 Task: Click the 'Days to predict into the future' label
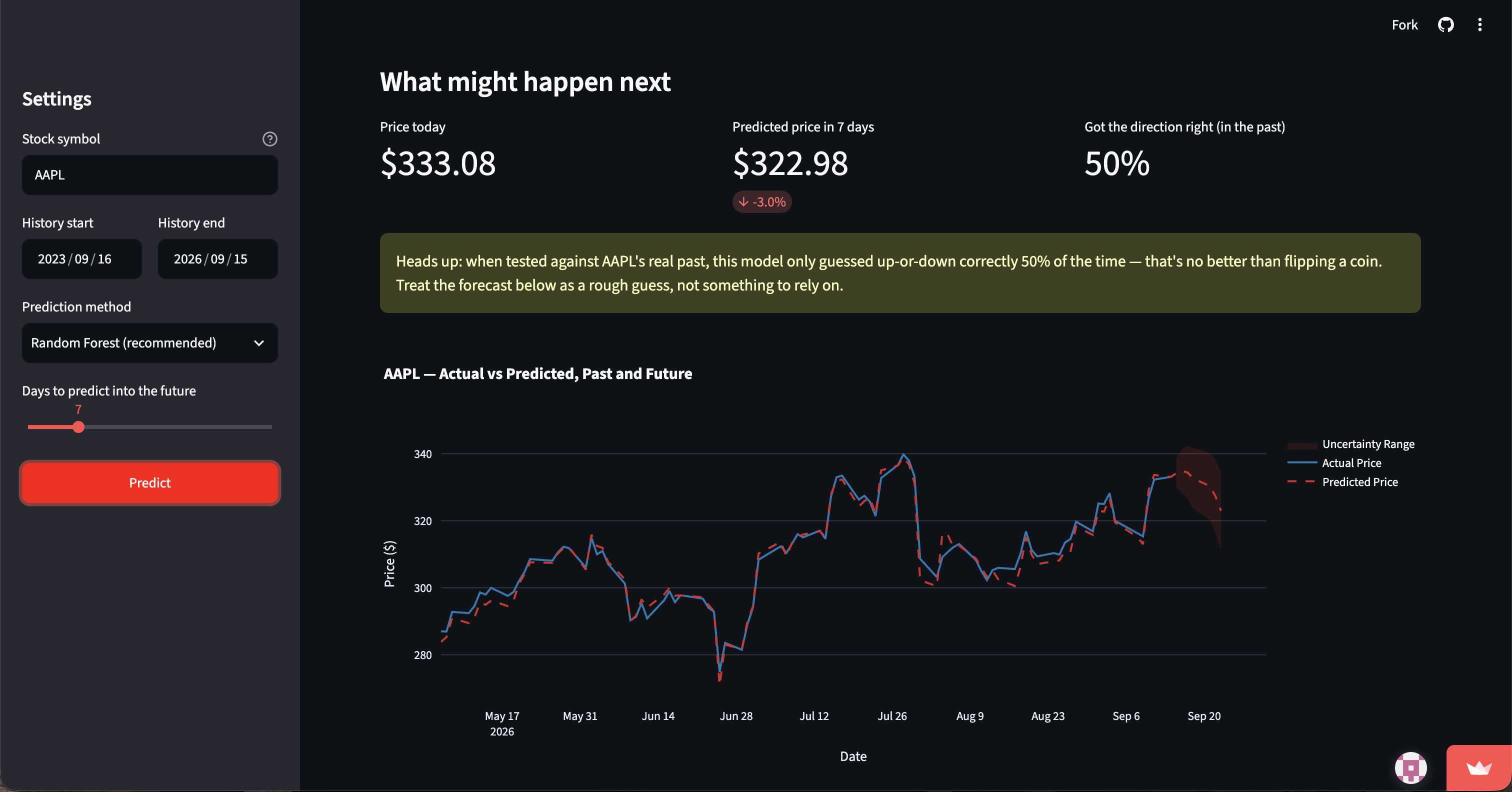pos(108,390)
